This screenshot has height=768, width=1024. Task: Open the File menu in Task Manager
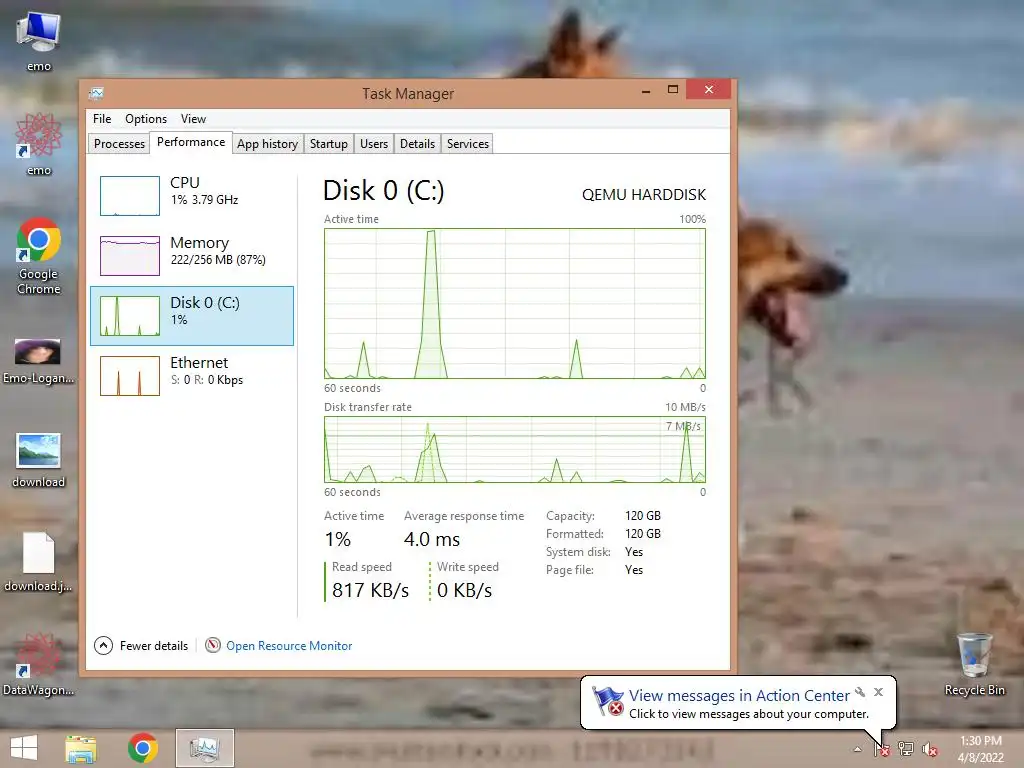tap(102, 119)
